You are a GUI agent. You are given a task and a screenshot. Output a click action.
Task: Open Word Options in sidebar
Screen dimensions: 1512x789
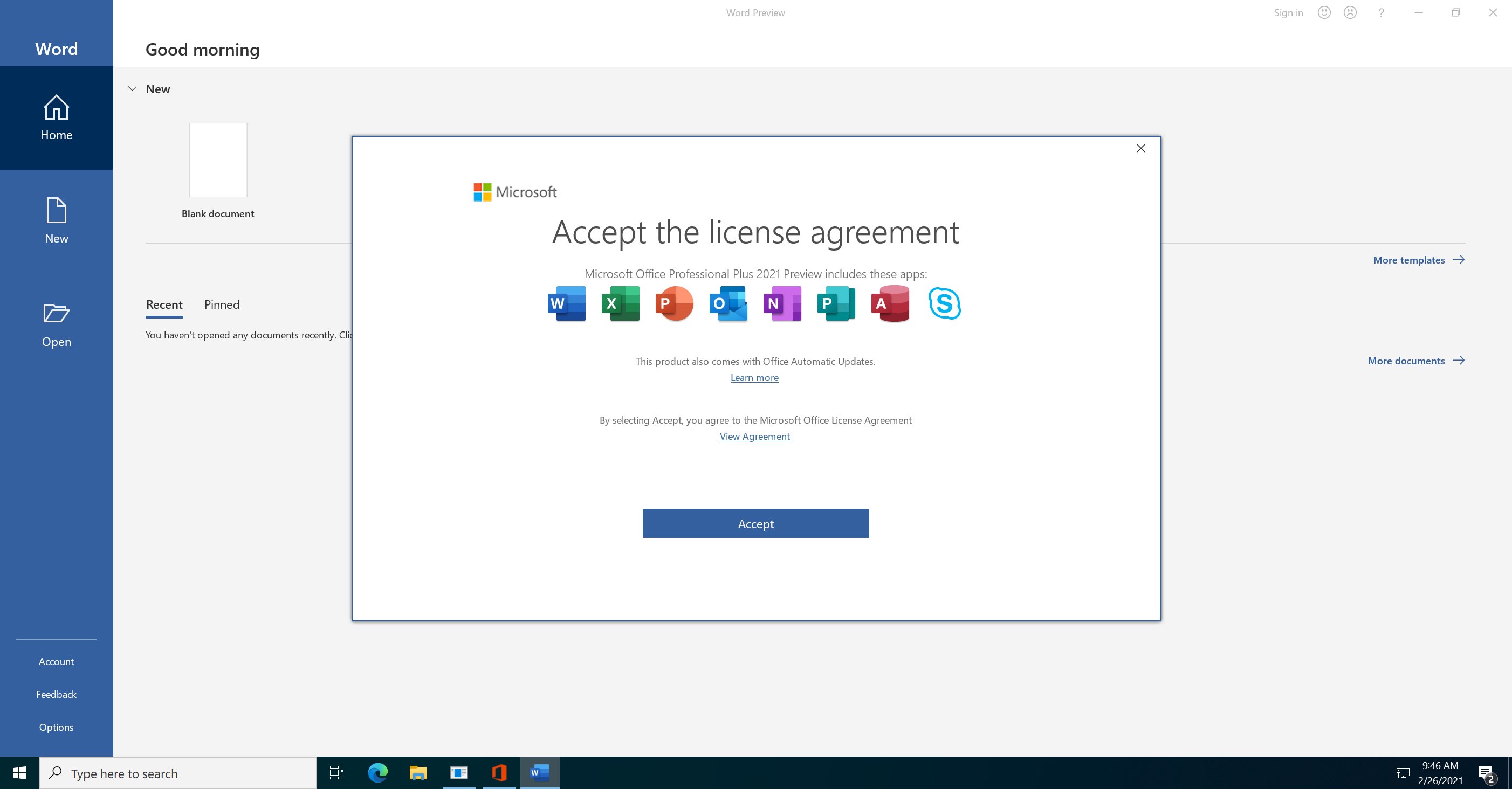pos(56,727)
